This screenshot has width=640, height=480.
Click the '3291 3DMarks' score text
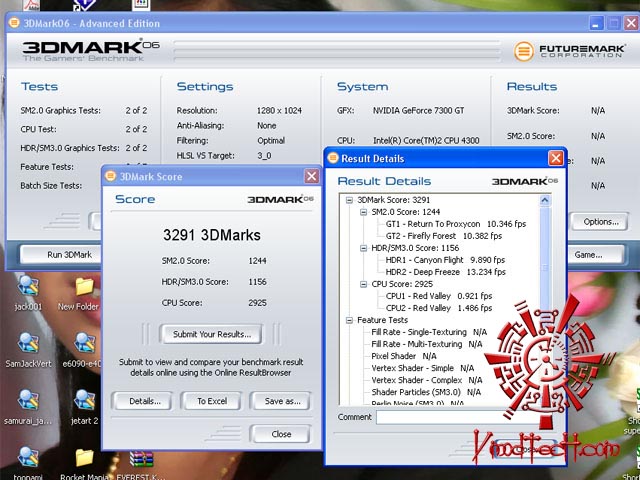pyautogui.click(x=211, y=235)
